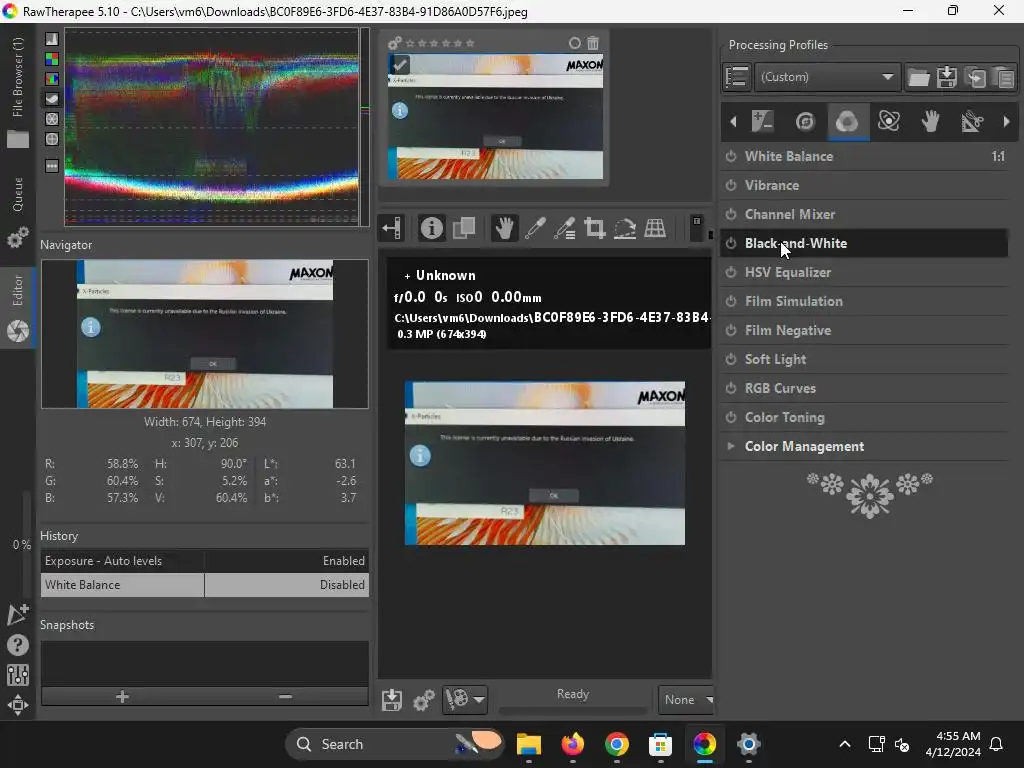Save current image button
Viewport: 1024px width, 768px height.
[392, 700]
